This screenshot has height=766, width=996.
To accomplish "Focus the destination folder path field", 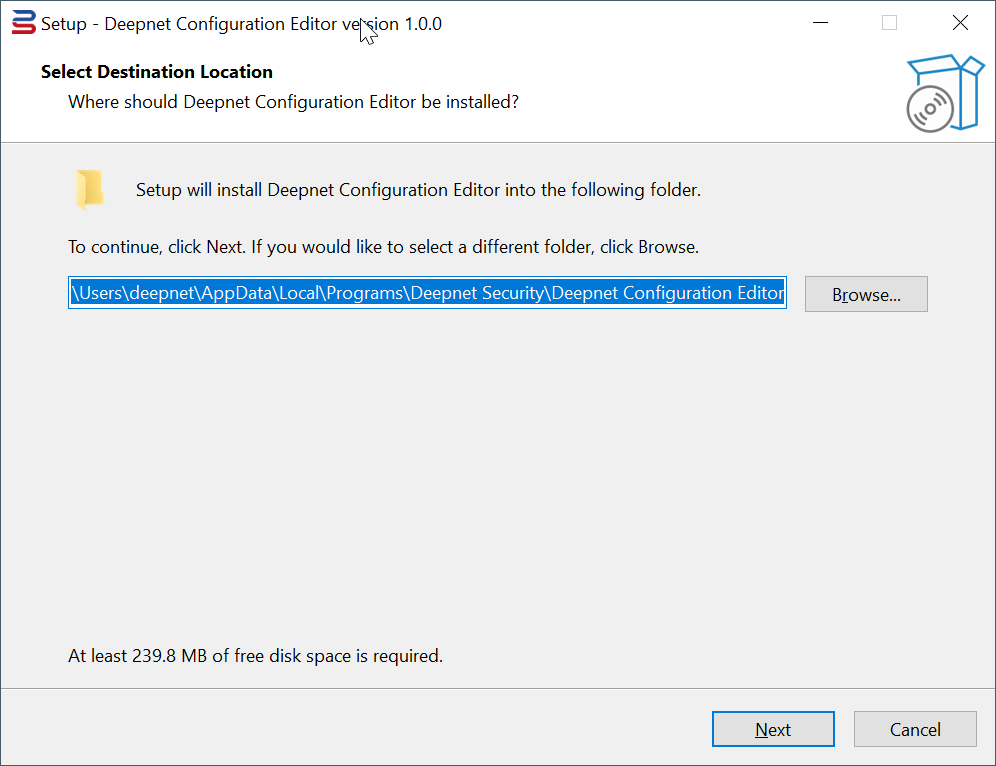I will tap(427, 293).
